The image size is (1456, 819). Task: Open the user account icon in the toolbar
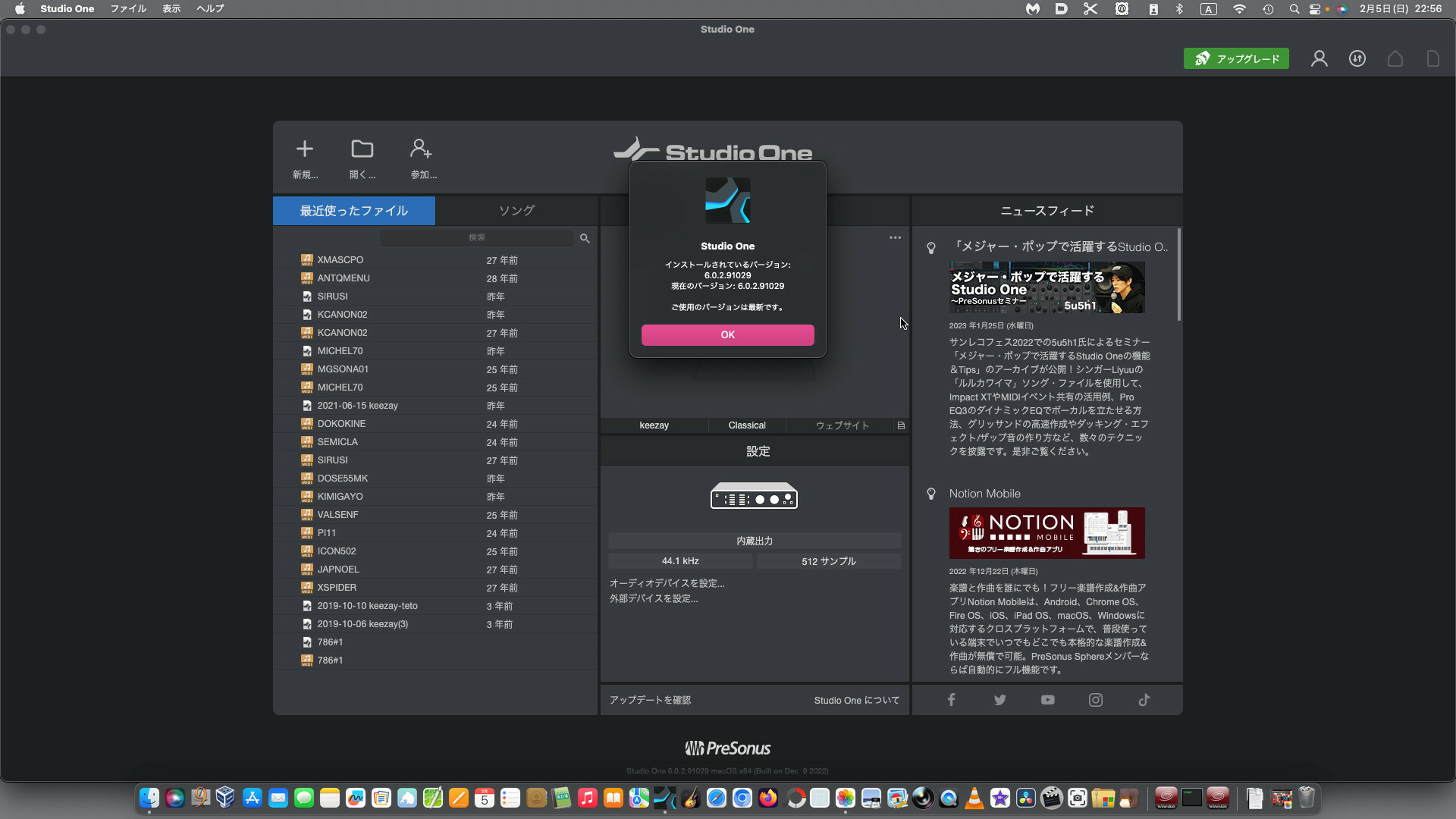1319,59
